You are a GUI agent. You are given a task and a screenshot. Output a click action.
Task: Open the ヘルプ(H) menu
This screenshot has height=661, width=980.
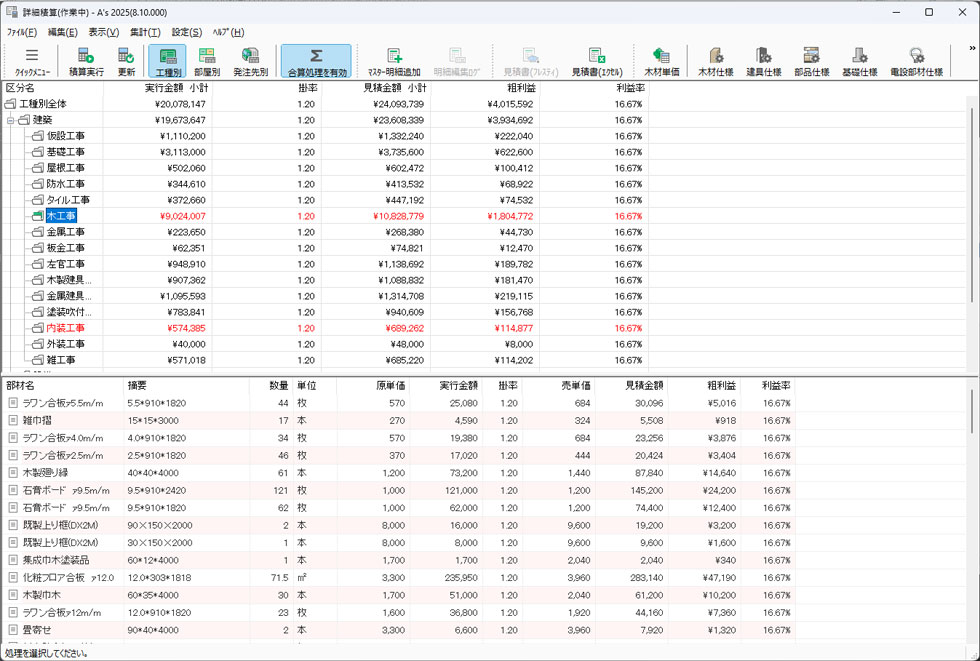click(x=228, y=32)
